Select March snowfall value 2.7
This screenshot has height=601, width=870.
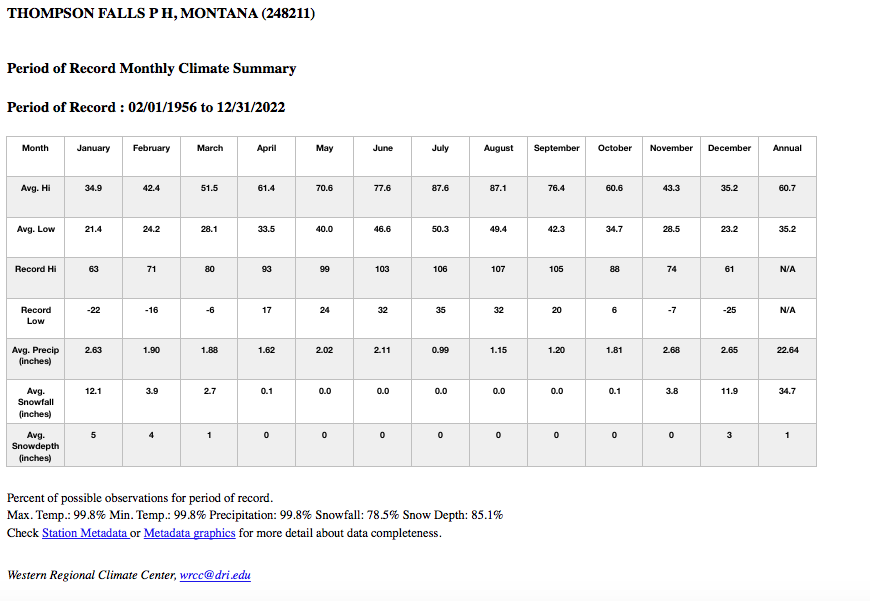210,391
